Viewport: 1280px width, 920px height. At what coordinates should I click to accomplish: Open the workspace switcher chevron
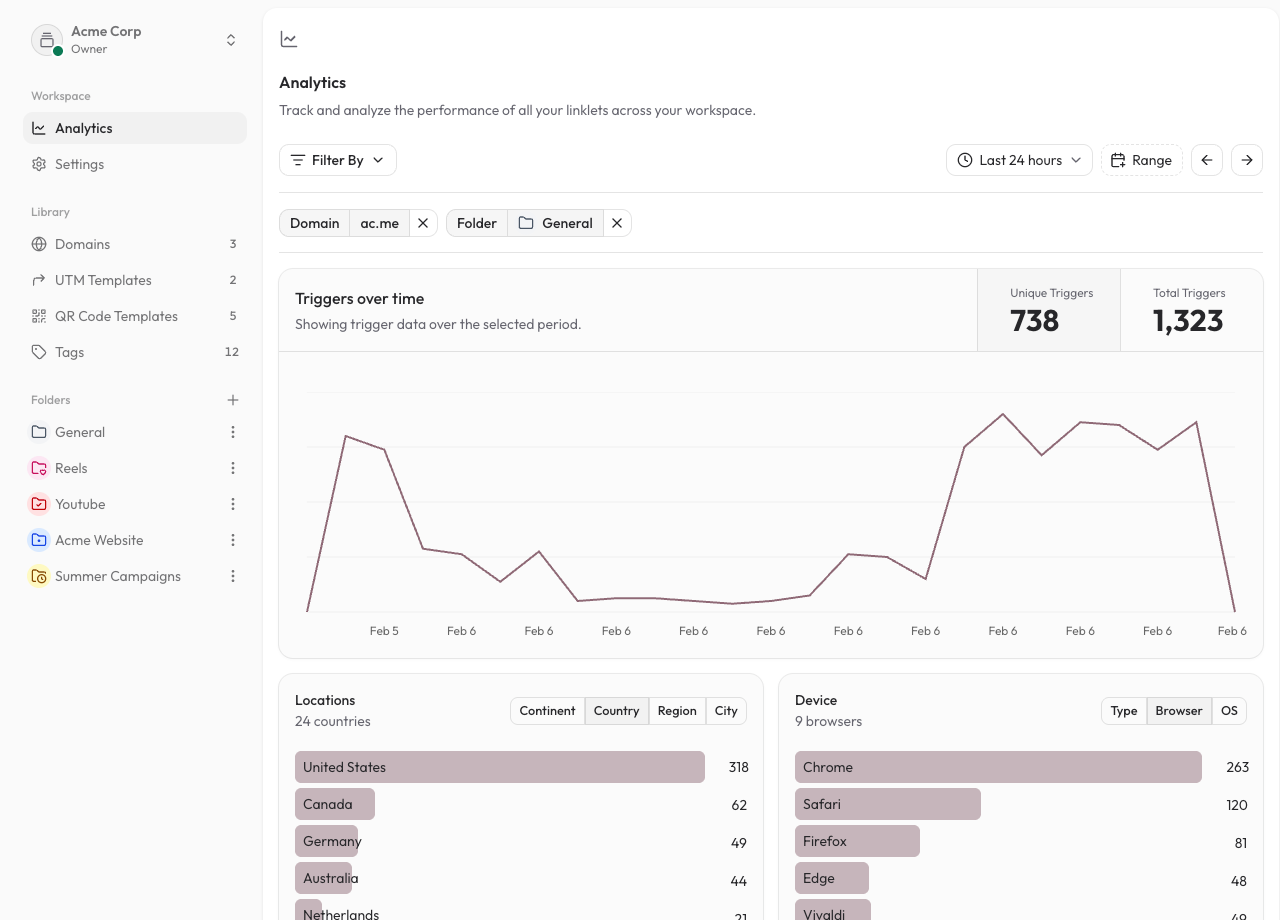231,39
